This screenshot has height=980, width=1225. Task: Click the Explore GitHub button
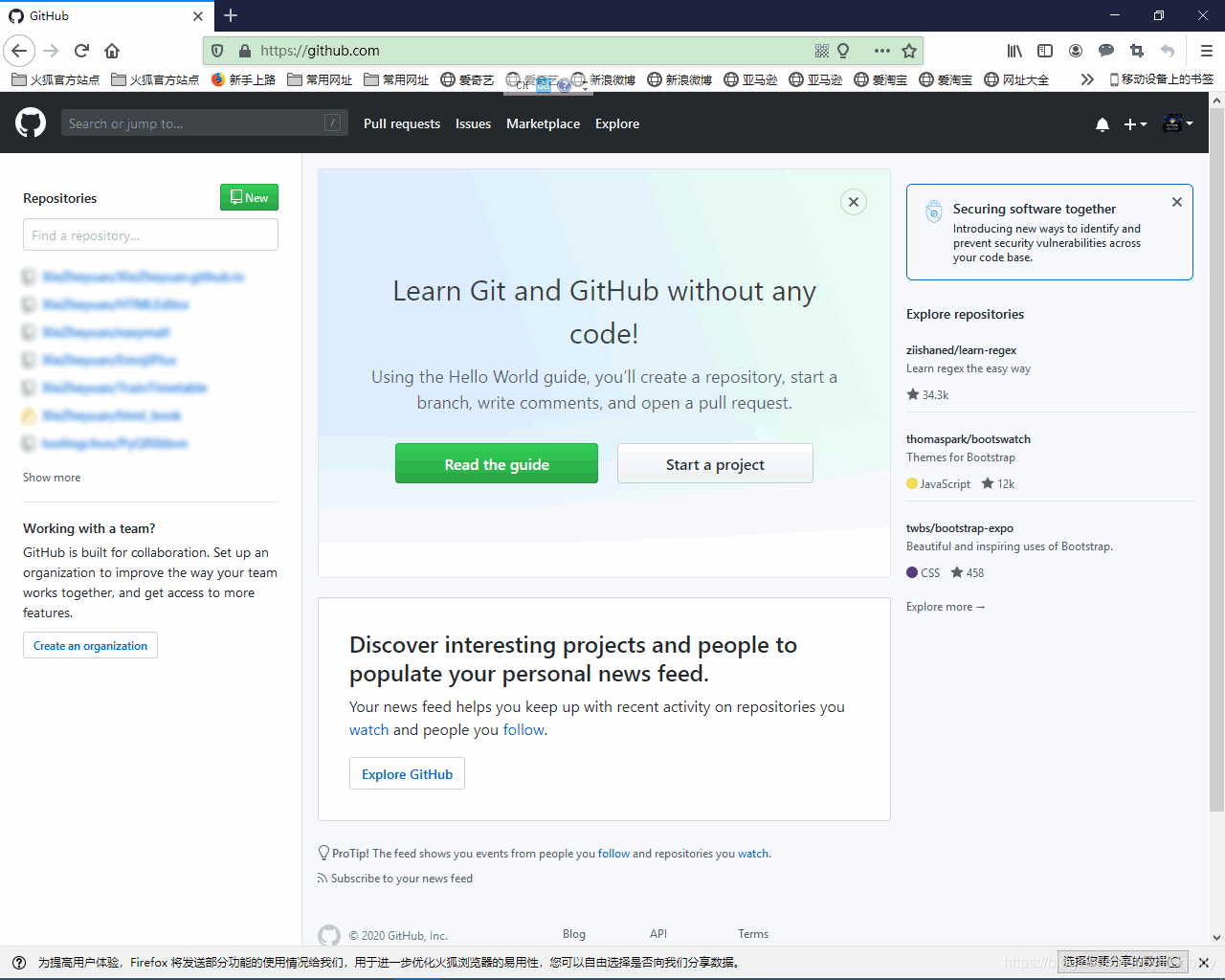tap(407, 774)
